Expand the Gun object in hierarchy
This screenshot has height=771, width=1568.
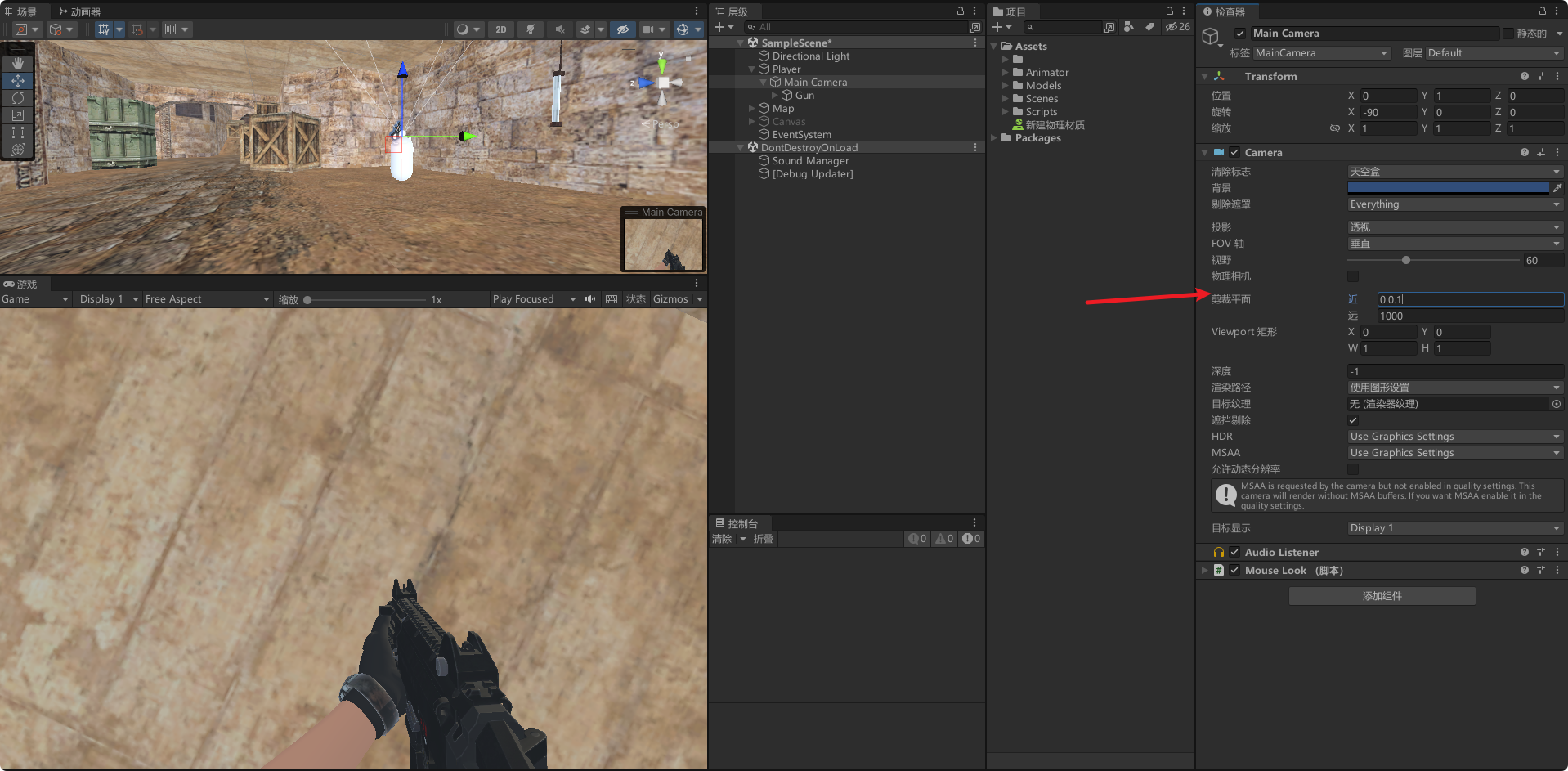(775, 96)
